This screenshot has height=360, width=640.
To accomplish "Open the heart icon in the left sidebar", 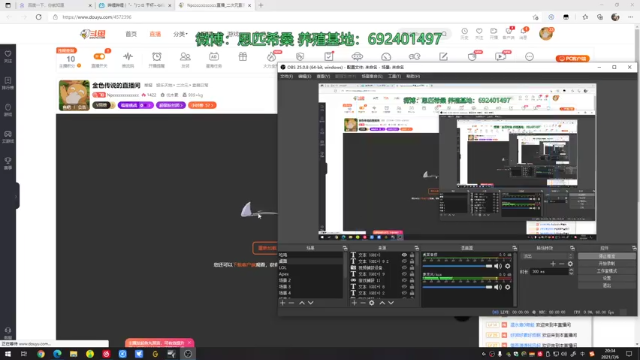I will [x=8, y=54].
